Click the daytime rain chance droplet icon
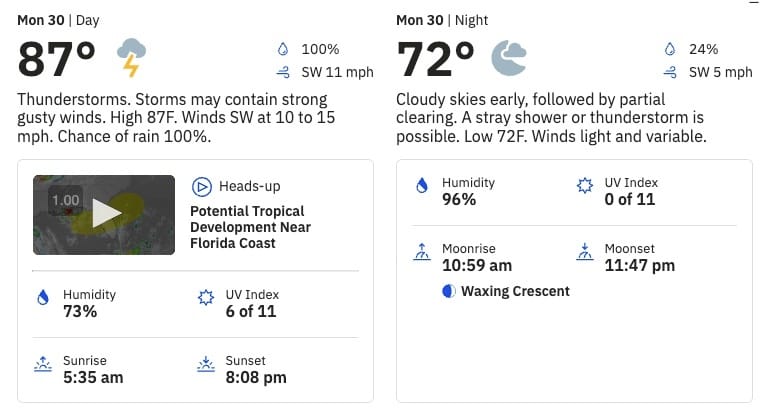The image size is (763, 412). coord(283,49)
